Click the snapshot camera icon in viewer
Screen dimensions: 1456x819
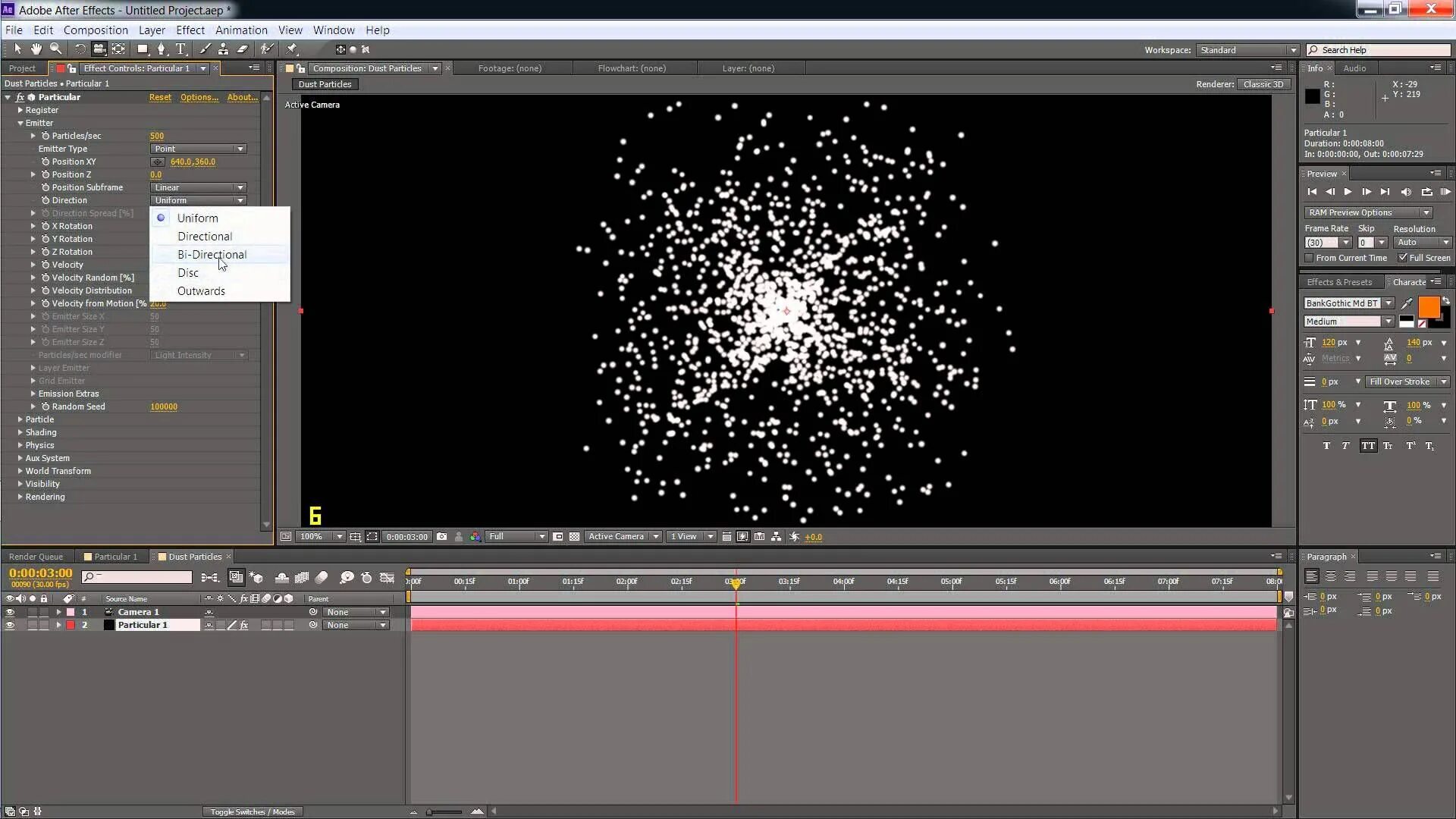(441, 536)
